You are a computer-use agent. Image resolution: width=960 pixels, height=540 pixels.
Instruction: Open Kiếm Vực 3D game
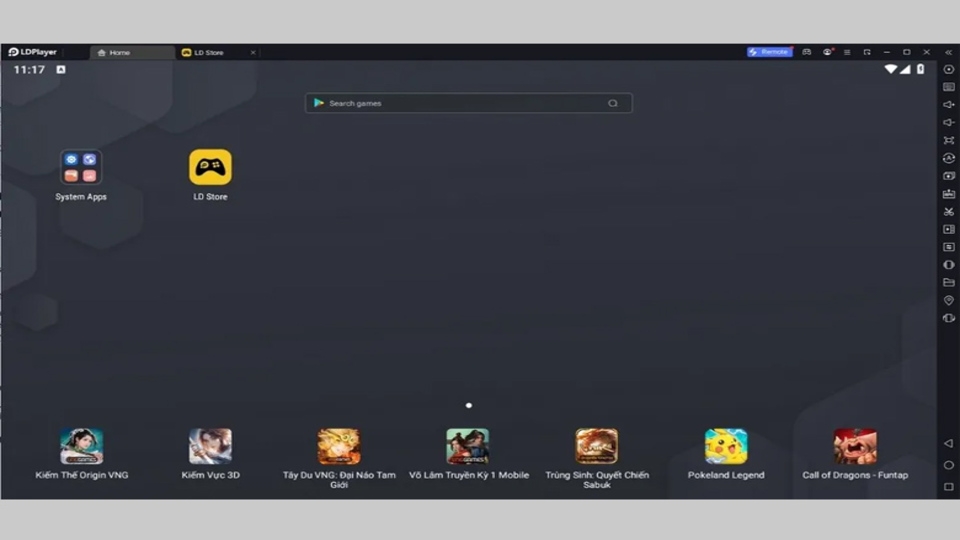click(x=210, y=446)
